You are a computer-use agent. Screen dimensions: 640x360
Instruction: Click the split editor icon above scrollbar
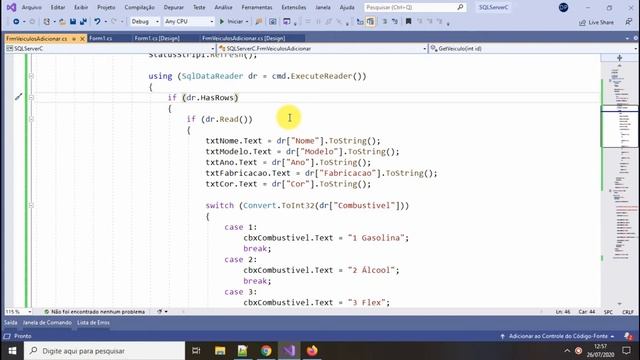coord(620,58)
